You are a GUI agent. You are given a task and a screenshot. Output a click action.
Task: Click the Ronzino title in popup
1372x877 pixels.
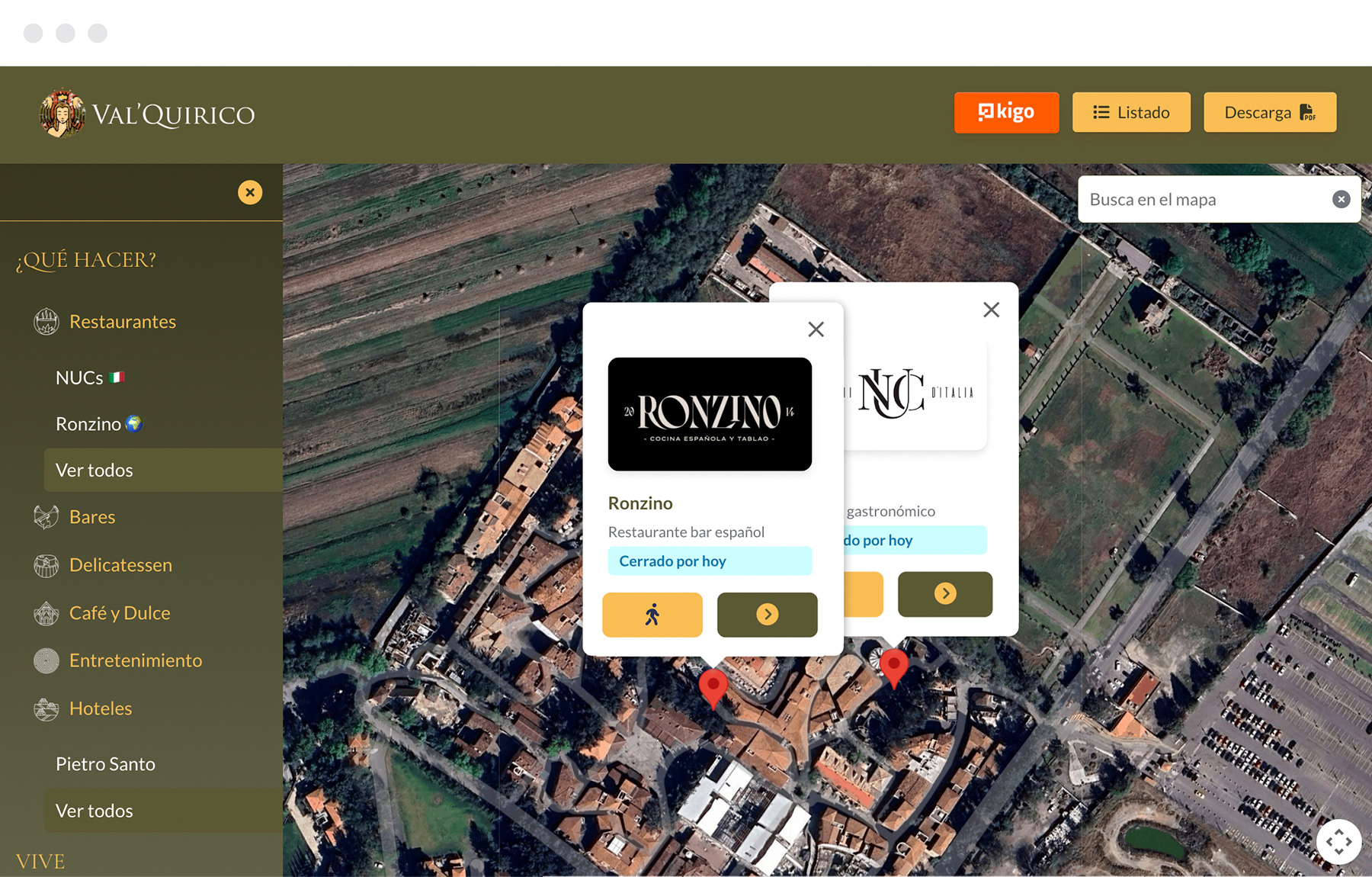coord(640,503)
